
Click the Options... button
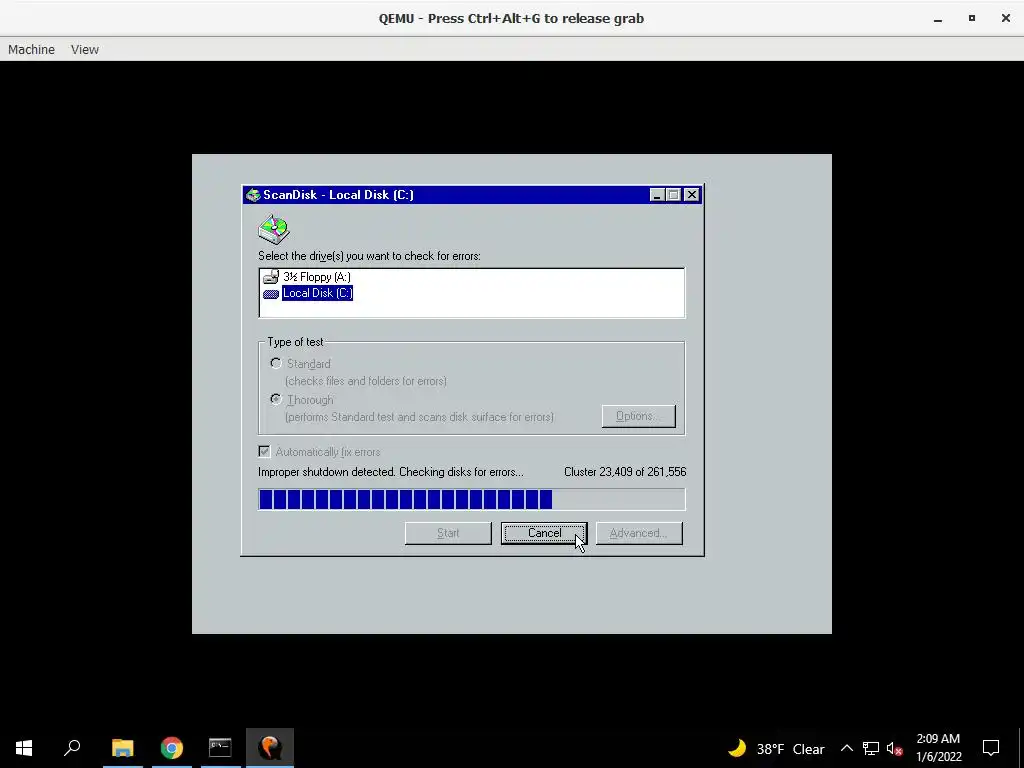639,416
